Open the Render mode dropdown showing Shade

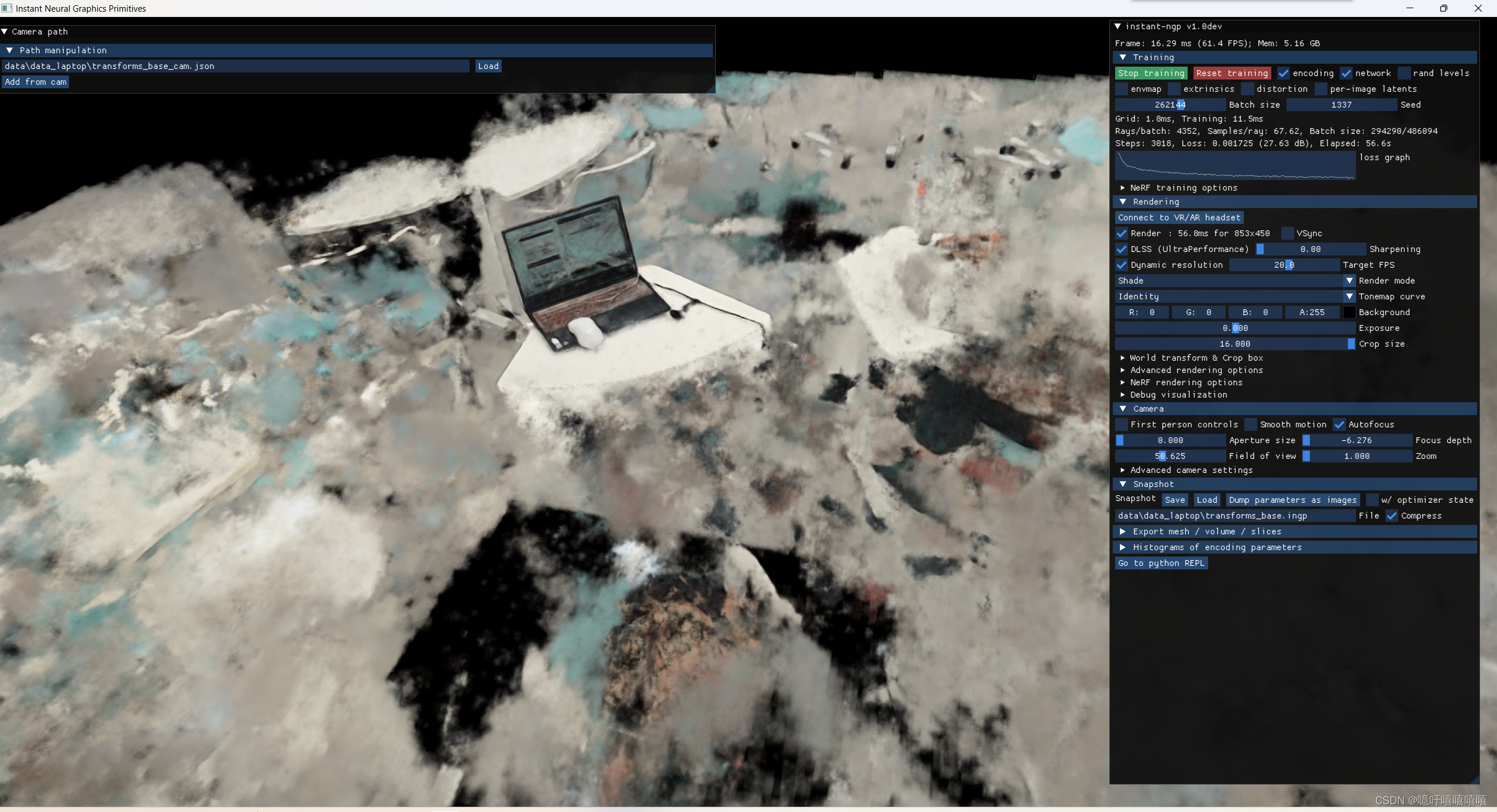pyautogui.click(x=1234, y=281)
